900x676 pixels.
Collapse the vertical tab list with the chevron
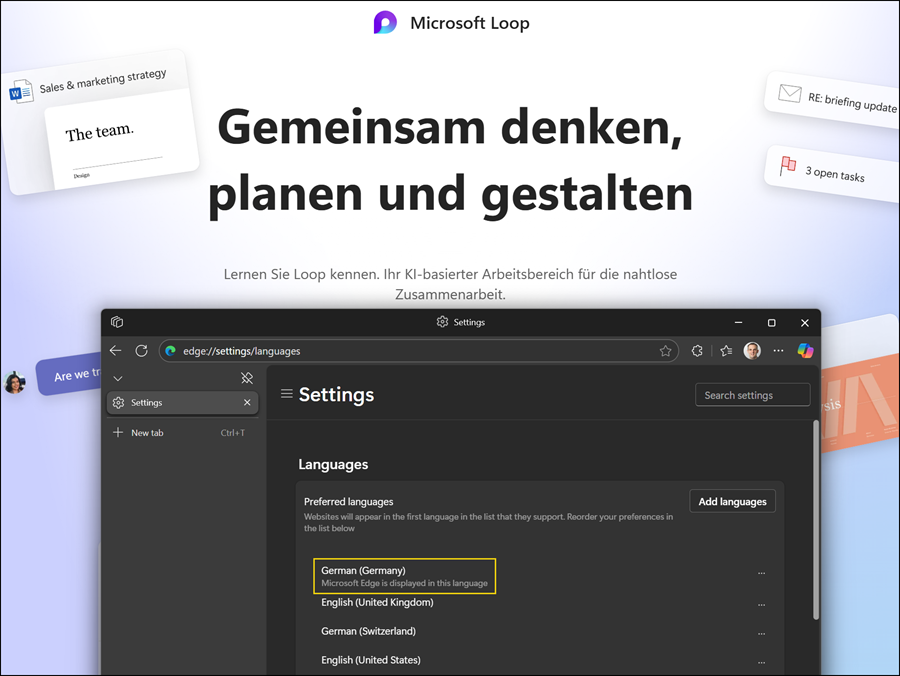[118, 378]
